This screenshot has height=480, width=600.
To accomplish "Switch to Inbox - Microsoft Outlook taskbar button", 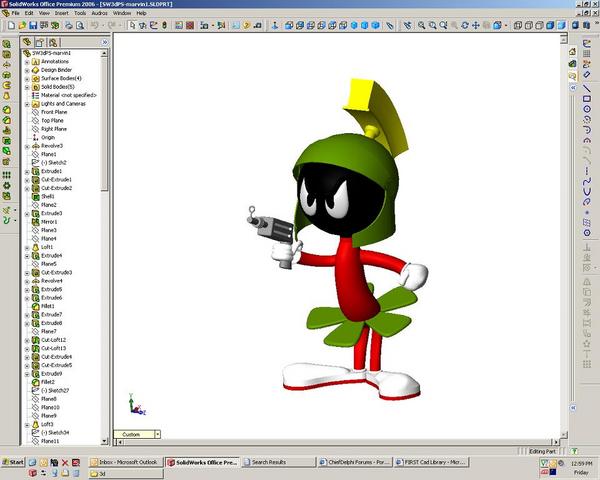I will [x=124, y=462].
